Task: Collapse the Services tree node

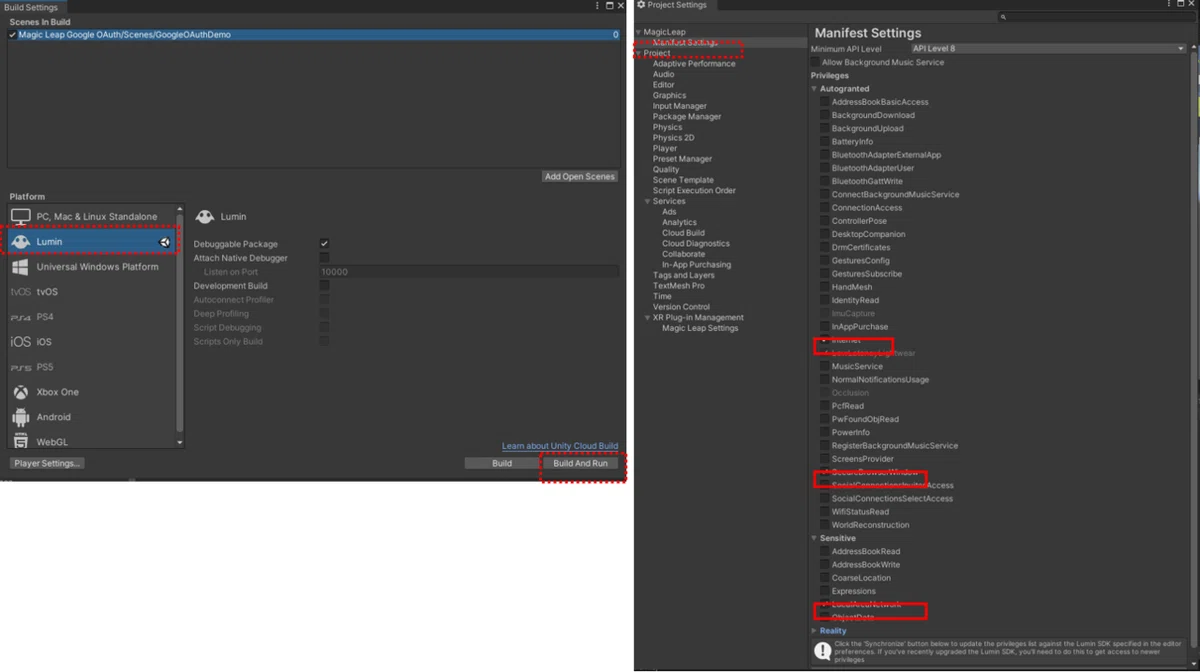Action: 648,201
